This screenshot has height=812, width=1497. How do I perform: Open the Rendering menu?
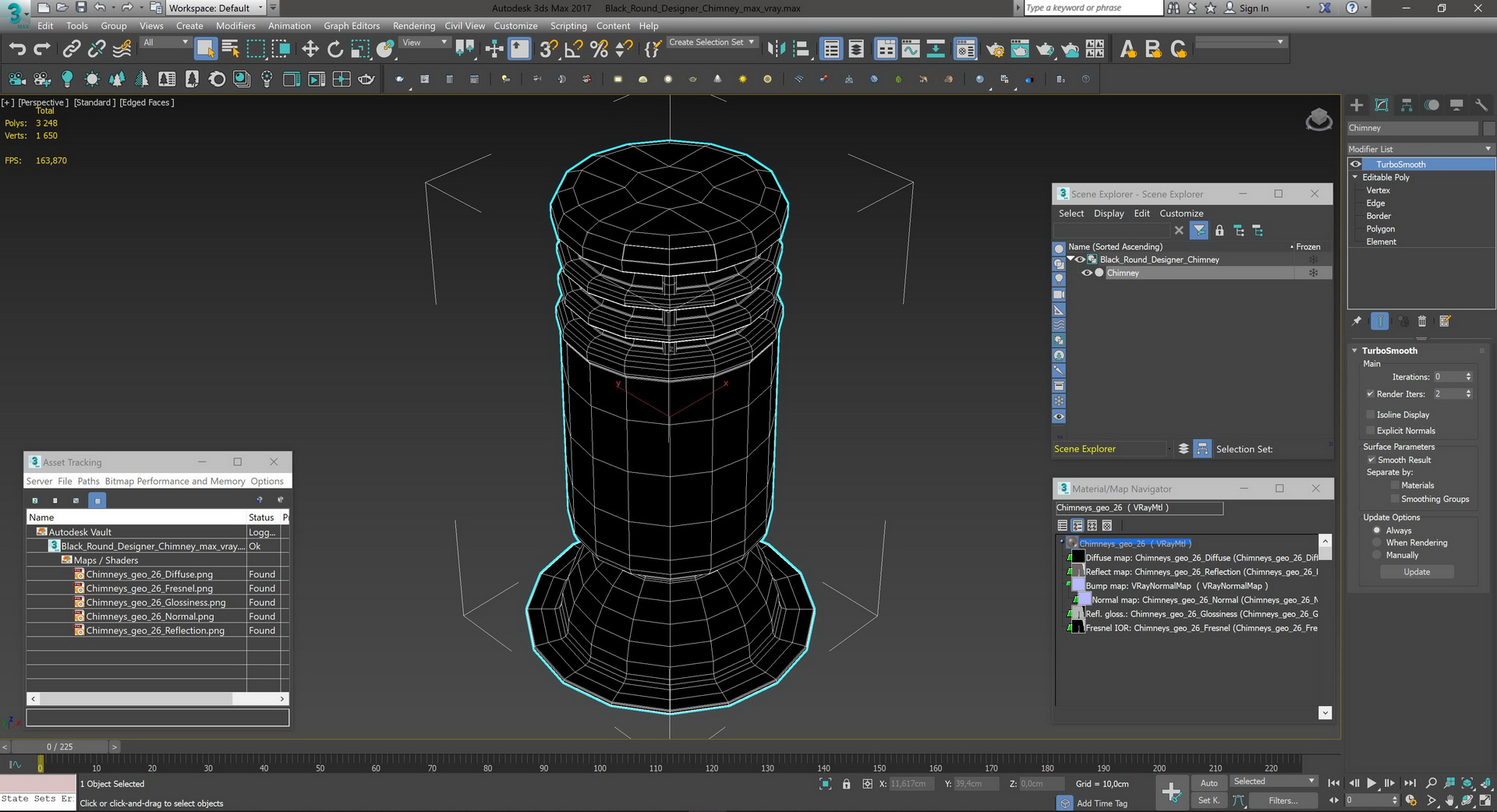414,26
